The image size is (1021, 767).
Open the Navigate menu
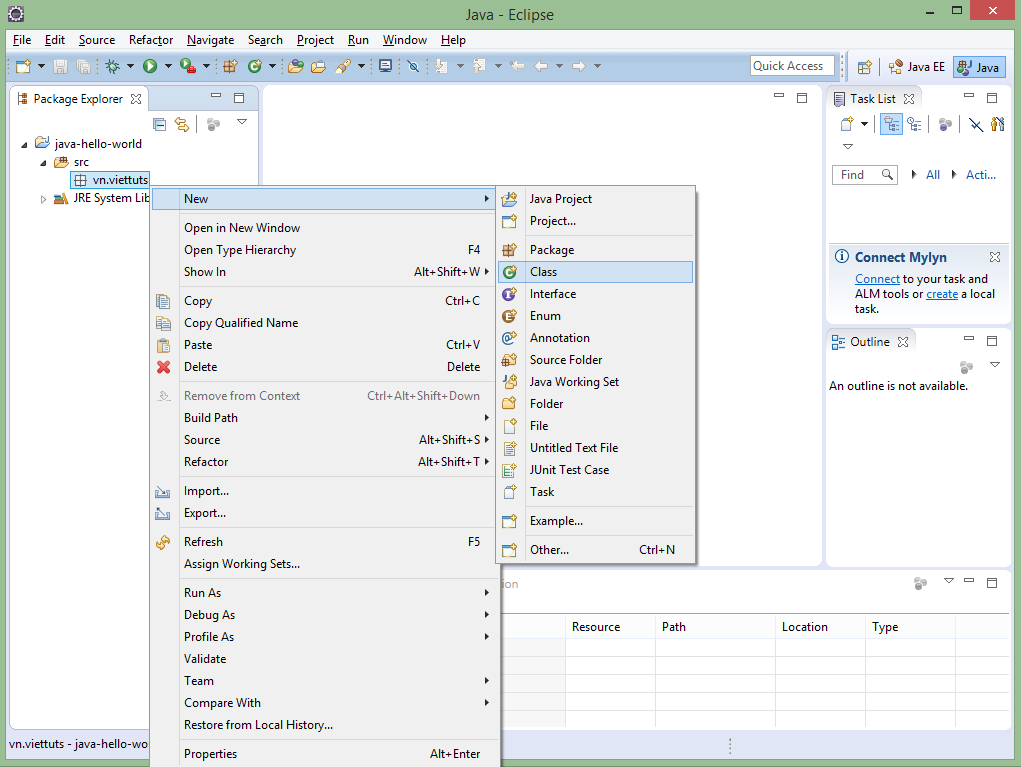(210, 40)
